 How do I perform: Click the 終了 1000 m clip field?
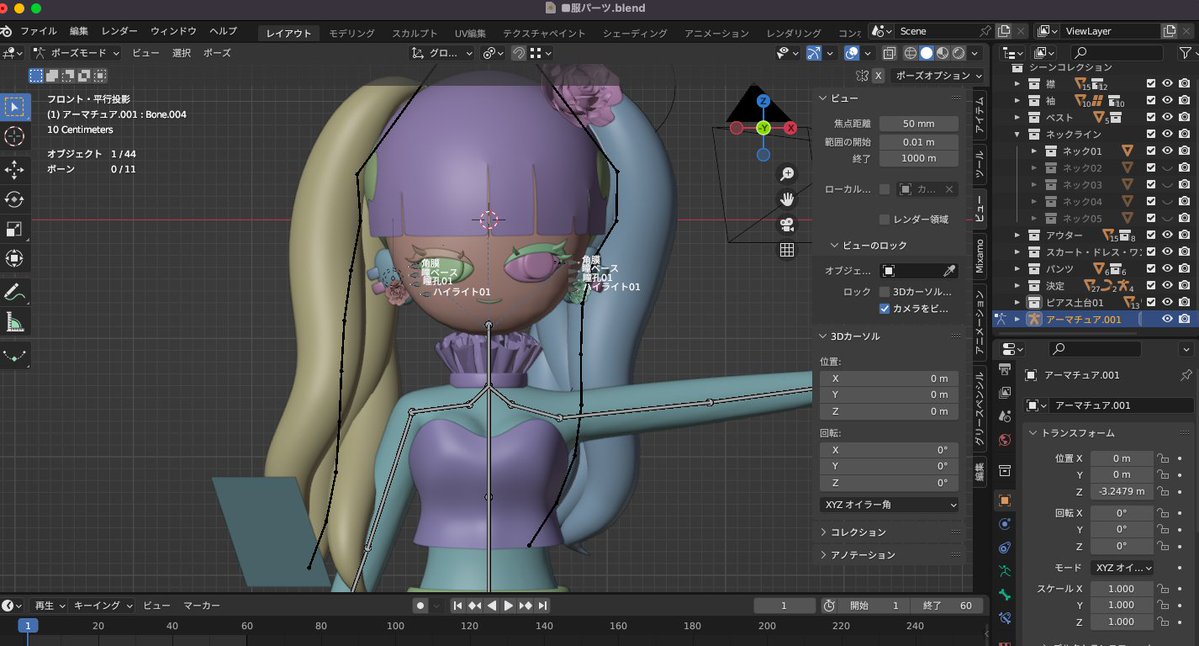click(x=918, y=158)
